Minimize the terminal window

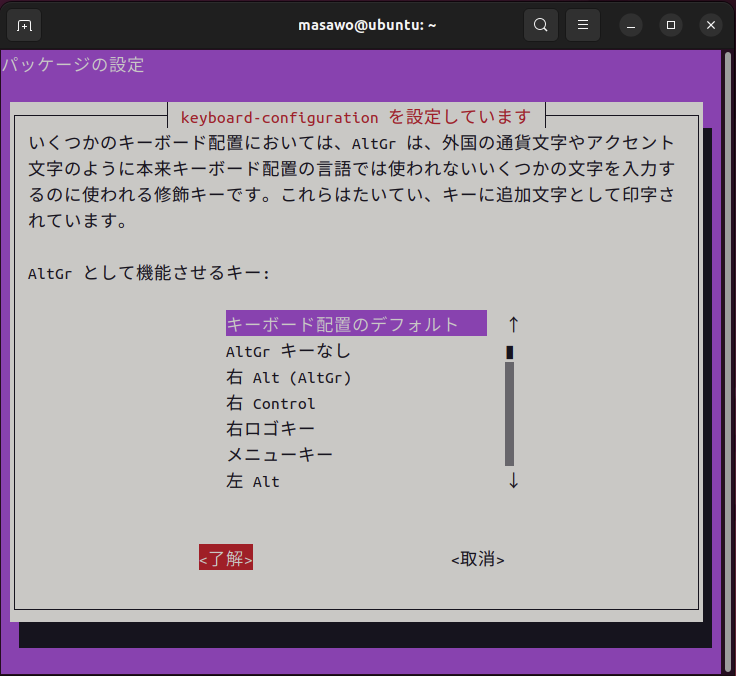631,25
